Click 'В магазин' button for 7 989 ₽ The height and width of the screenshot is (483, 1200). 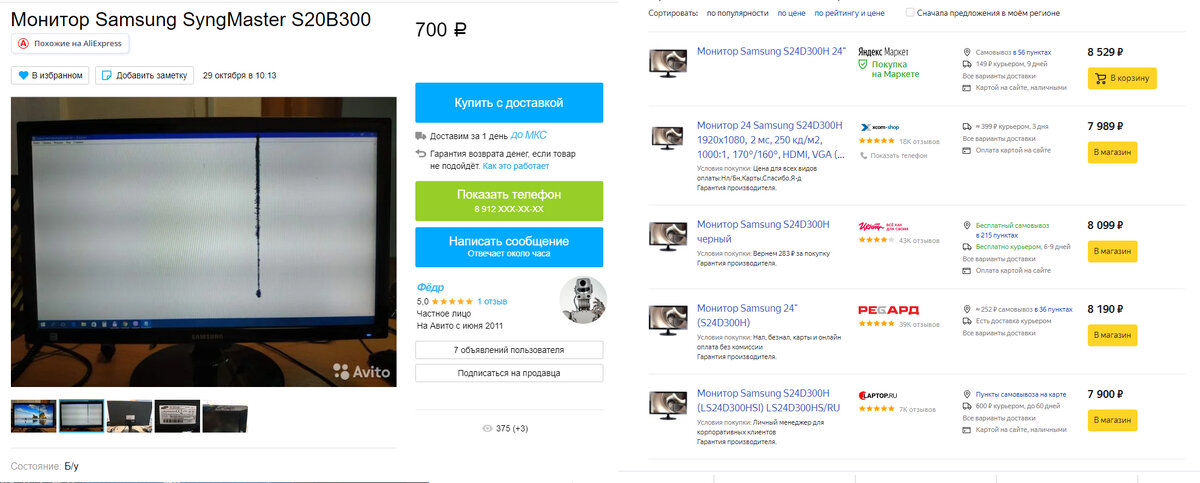1112,151
